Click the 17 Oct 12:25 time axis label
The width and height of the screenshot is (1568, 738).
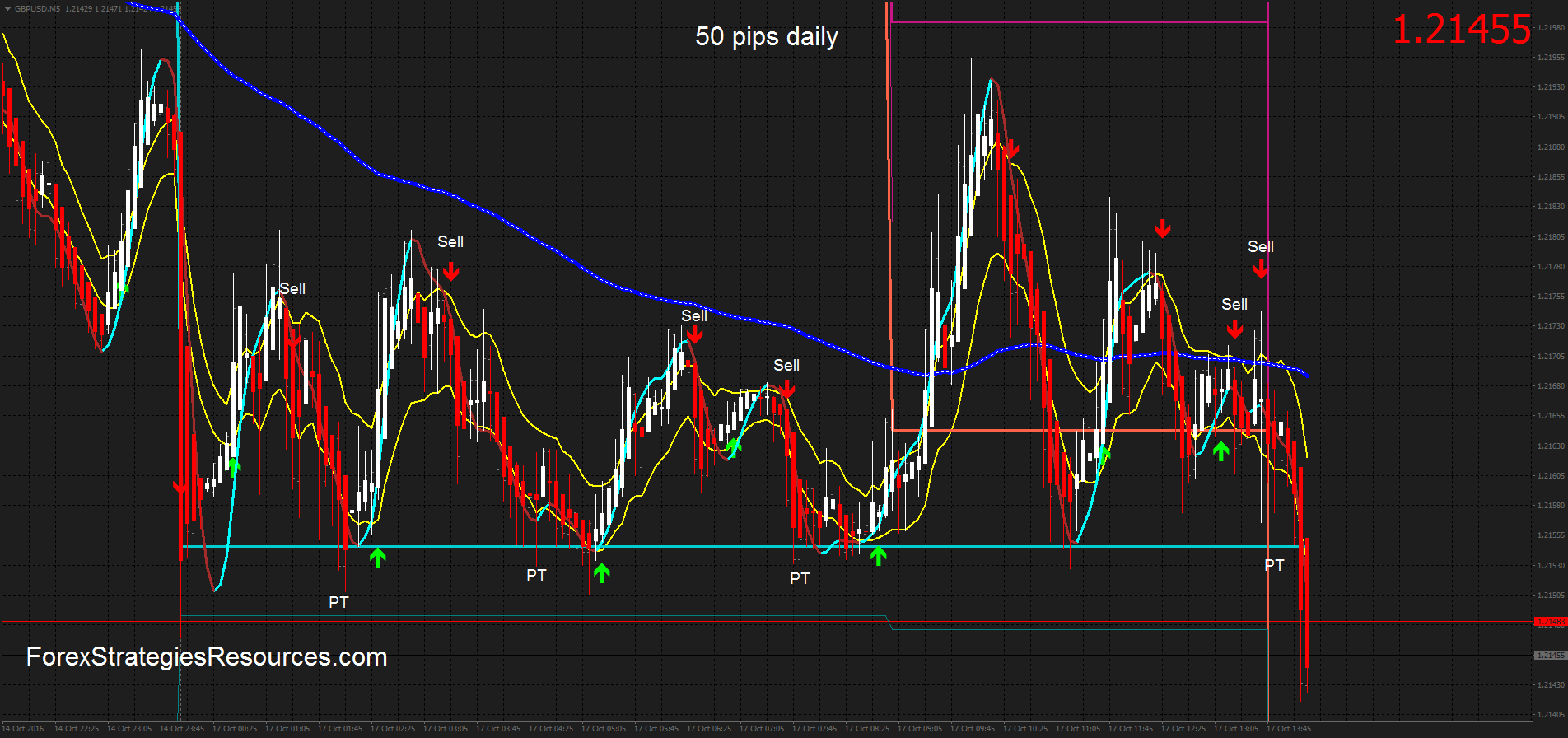(x=1183, y=729)
